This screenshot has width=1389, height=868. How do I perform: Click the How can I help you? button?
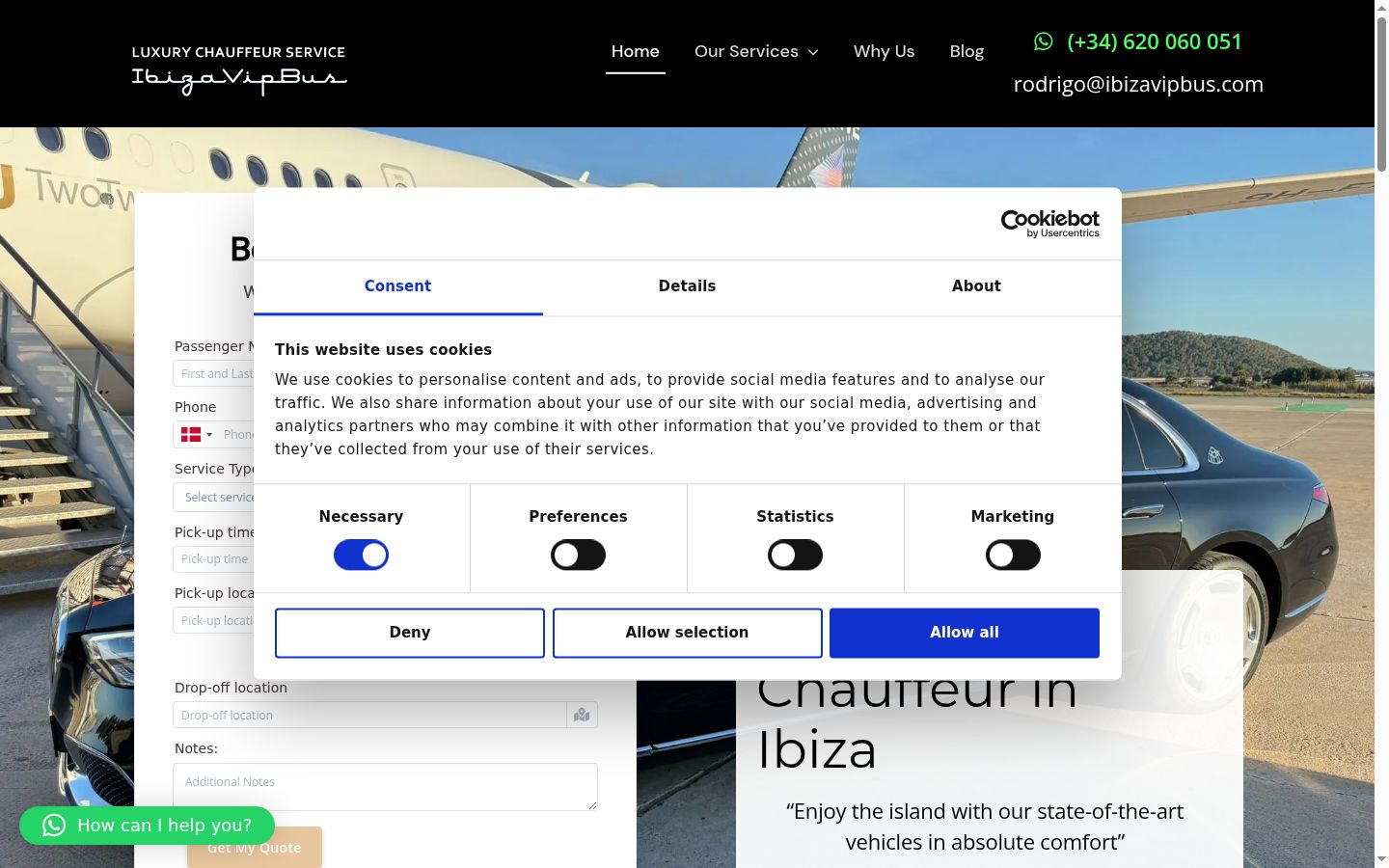coord(147,826)
